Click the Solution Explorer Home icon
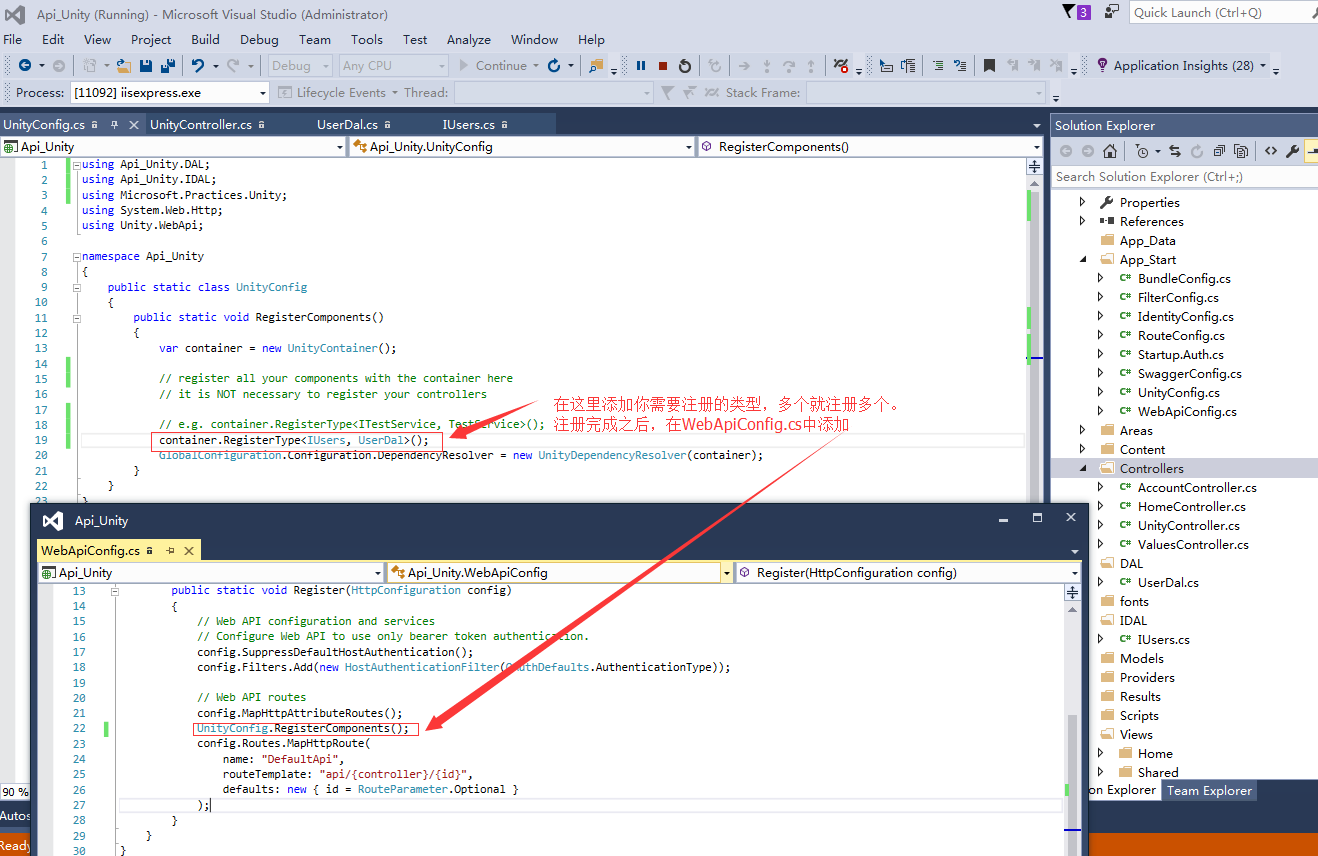This screenshot has width=1318, height=856. pos(1110,151)
